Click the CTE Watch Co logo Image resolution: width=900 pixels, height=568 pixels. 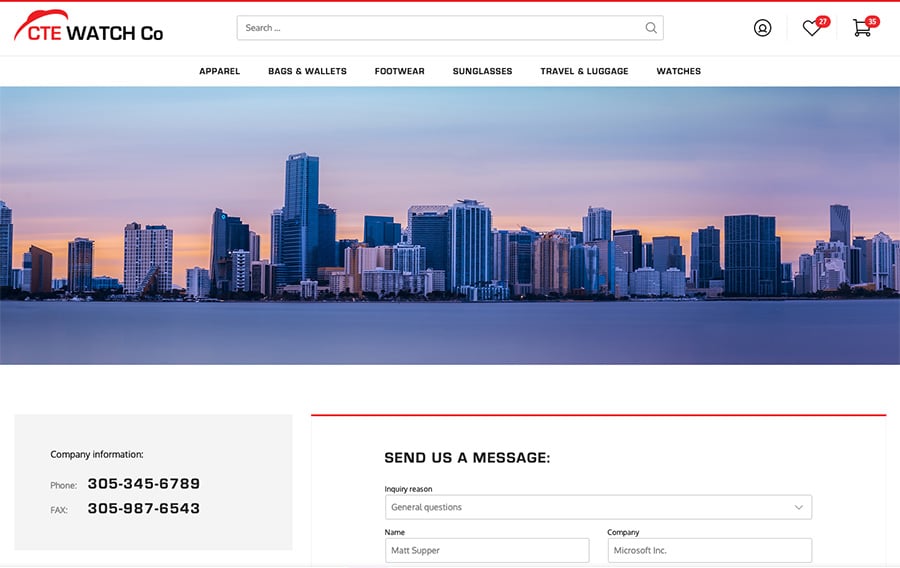click(x=88, y=28)
